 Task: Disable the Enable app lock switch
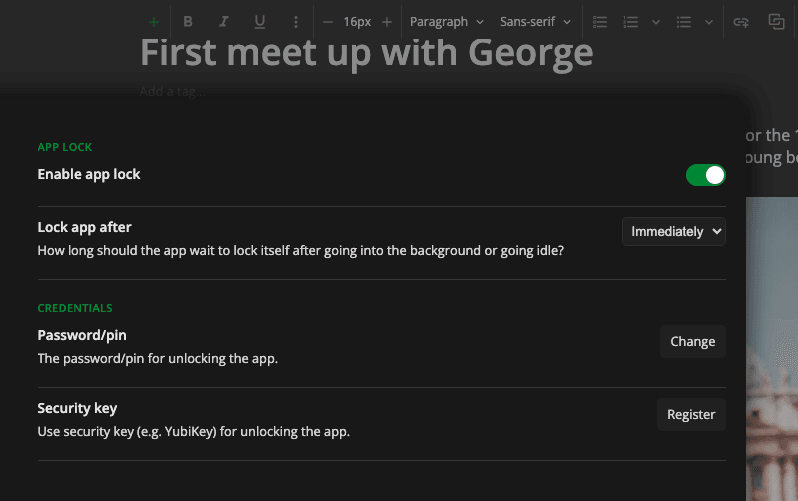click(x=705, y=175)
